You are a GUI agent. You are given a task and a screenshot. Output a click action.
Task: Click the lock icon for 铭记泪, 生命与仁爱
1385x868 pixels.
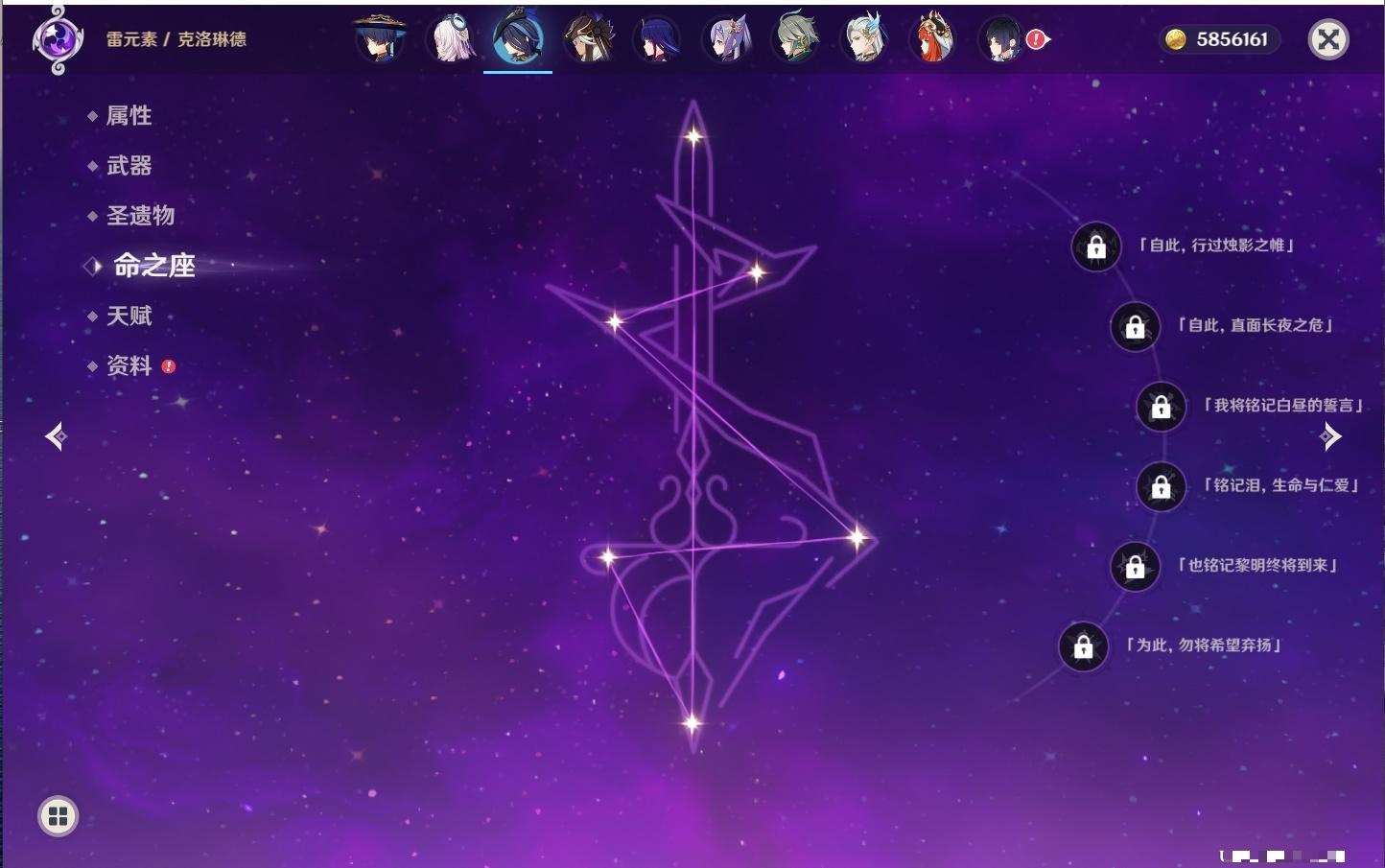tap(1161, 487)
